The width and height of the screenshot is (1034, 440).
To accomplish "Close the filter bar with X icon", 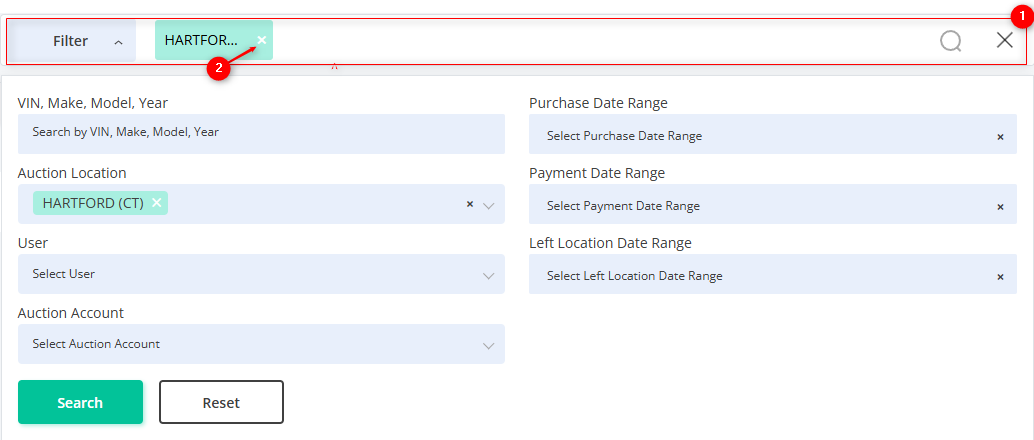I will (x=1005, y=40).
